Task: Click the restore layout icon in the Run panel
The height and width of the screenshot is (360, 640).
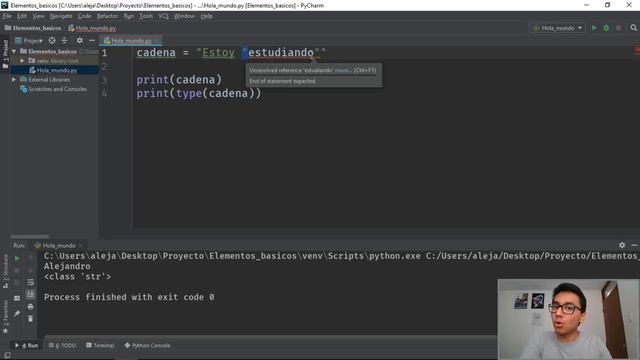Action: coord(17,298)
